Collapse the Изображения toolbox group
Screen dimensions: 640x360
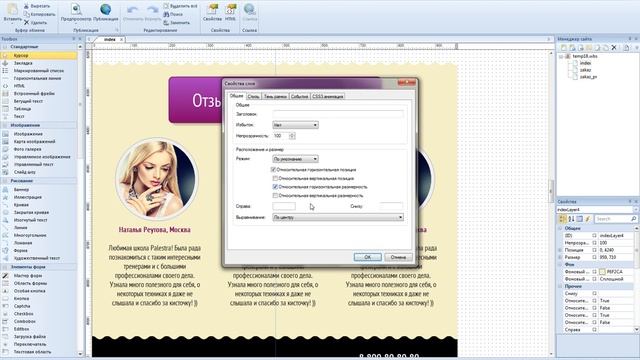tap(5, 125)
